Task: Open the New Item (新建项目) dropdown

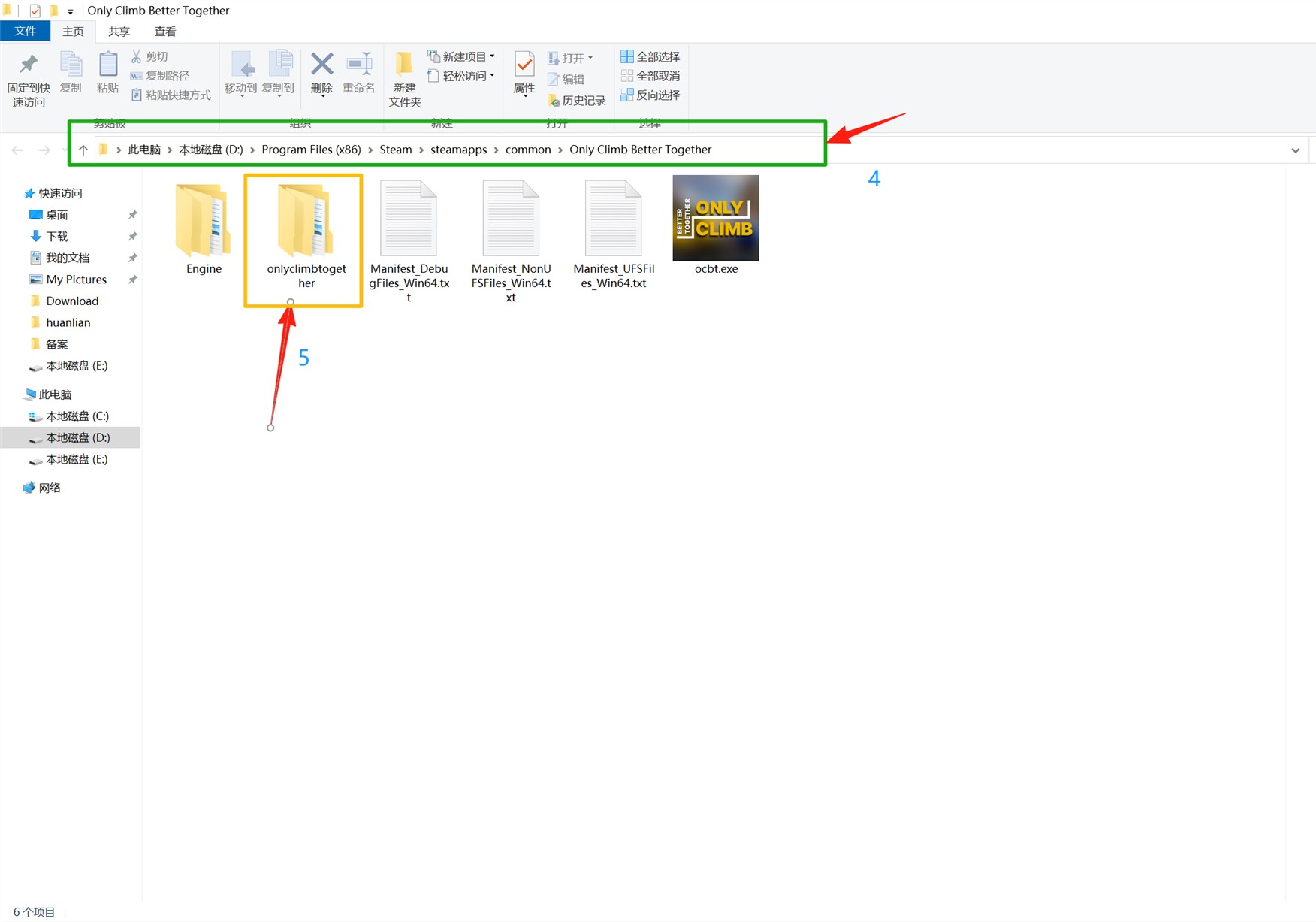Action: (x=460, y=56)
